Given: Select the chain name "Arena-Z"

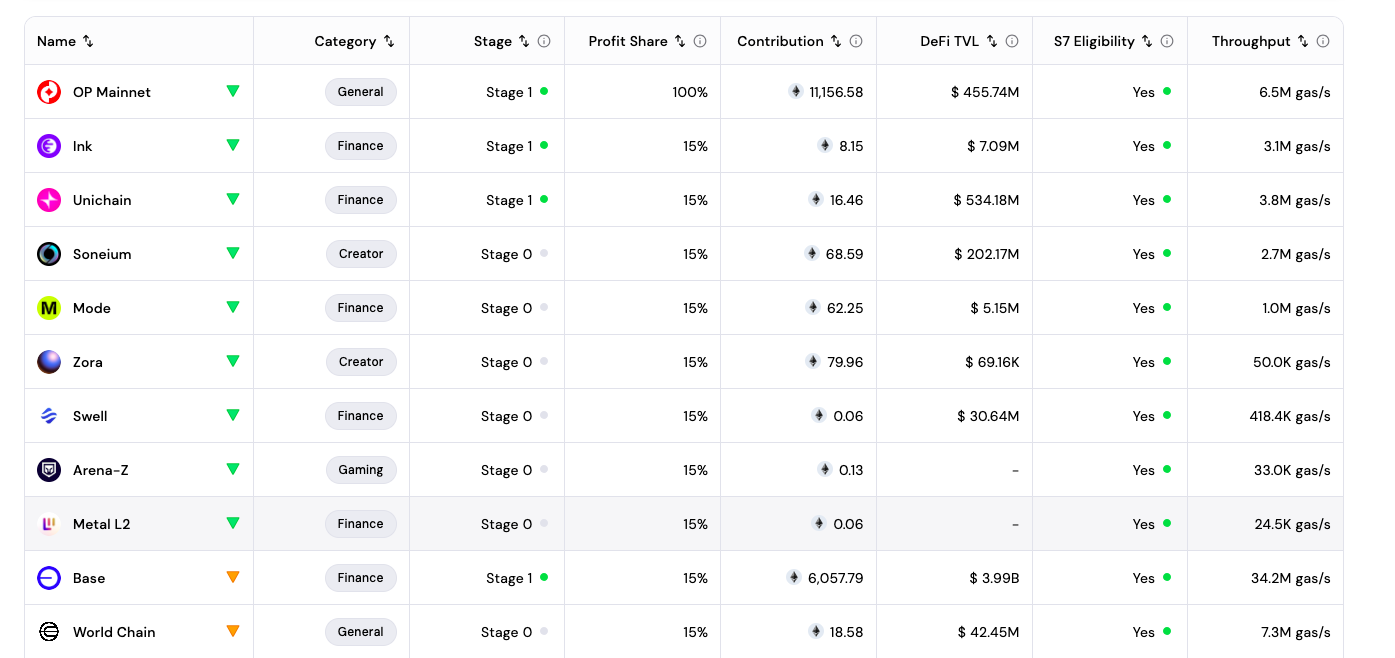Looking at the screenshot, I should click(x=101, y=470).
